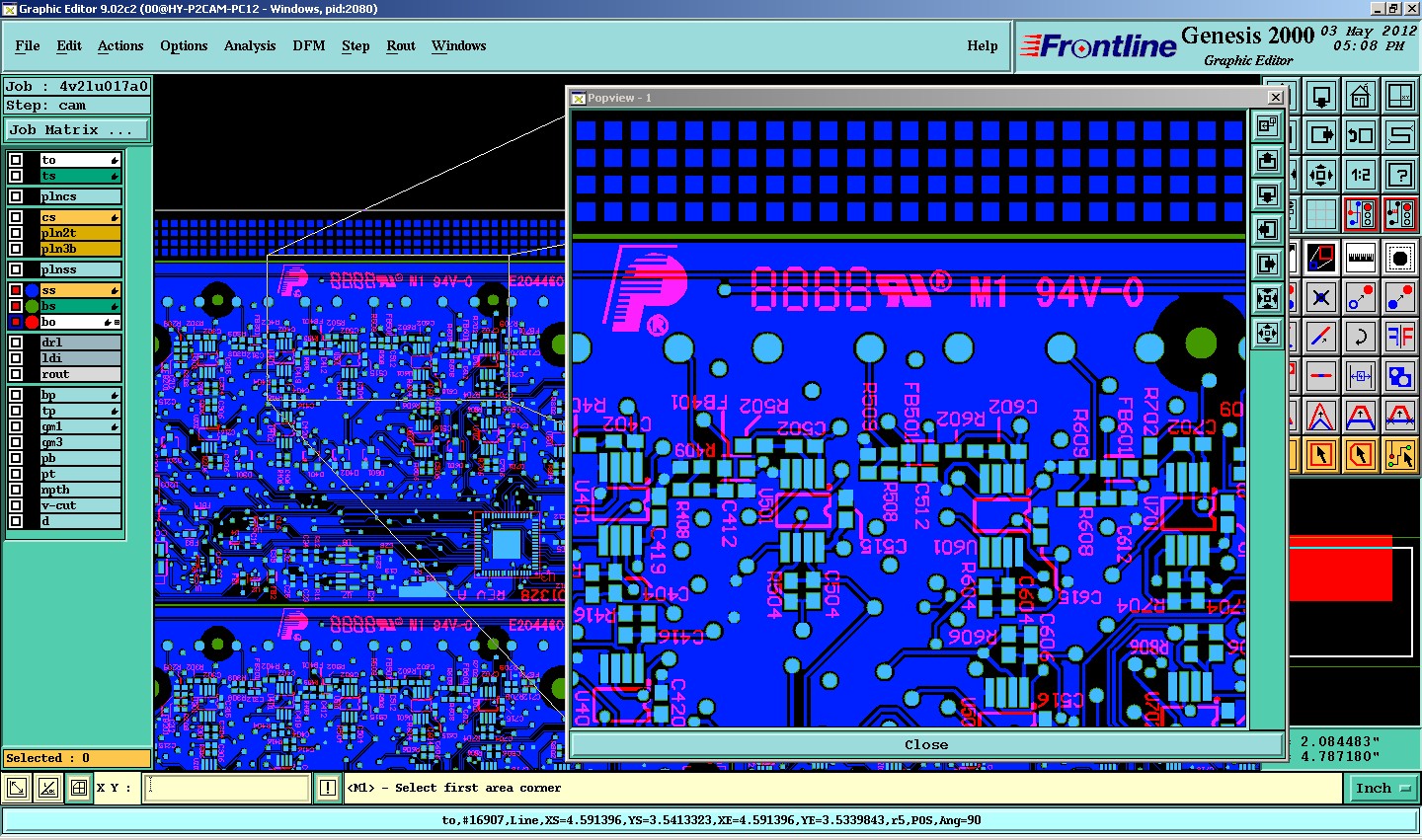Select the 1:2 zoom ratio icon
Image resolution: width=1422 pixels, height=840 pixels.
click(x=1361, y=175)
